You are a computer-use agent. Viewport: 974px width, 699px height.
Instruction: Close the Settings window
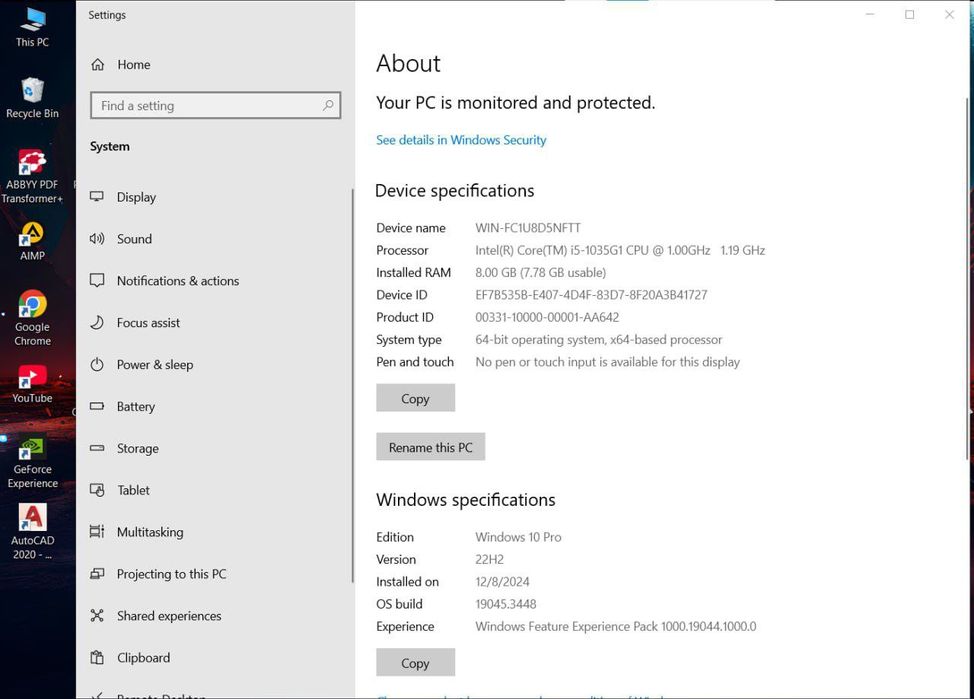(x=949, y=14)
